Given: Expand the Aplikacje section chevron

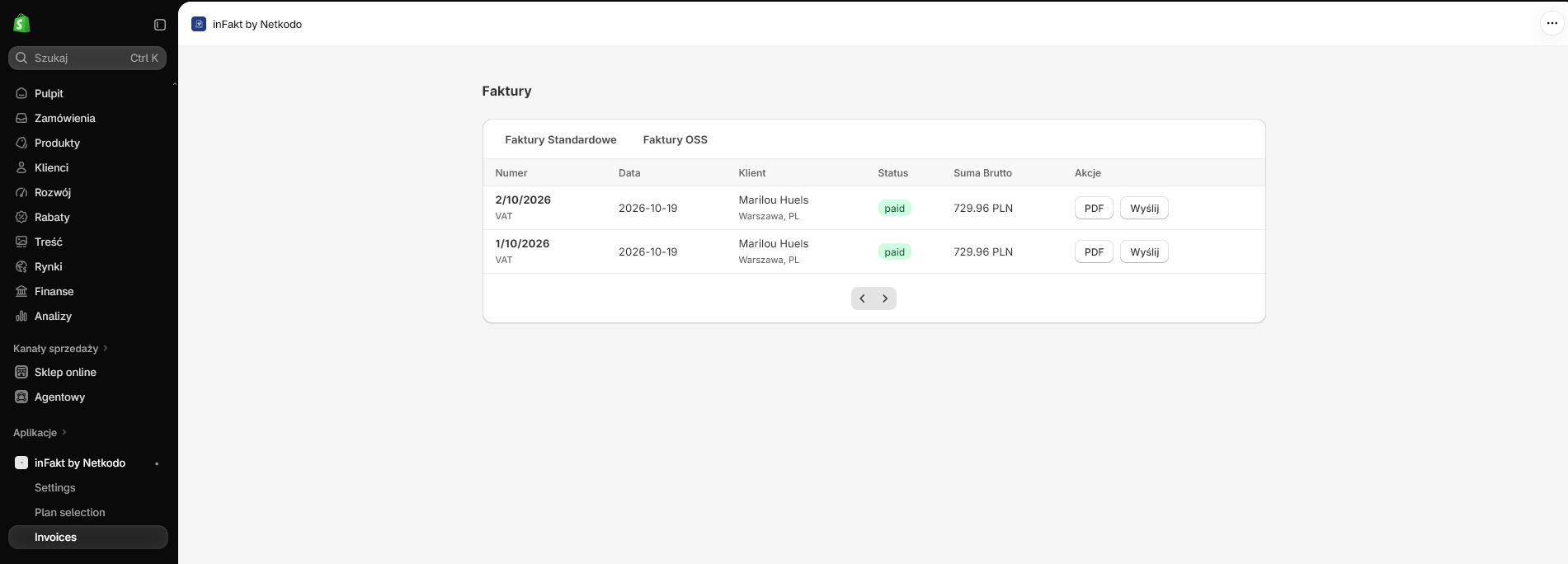Looking at the screenshot, I should pos(64,432).
